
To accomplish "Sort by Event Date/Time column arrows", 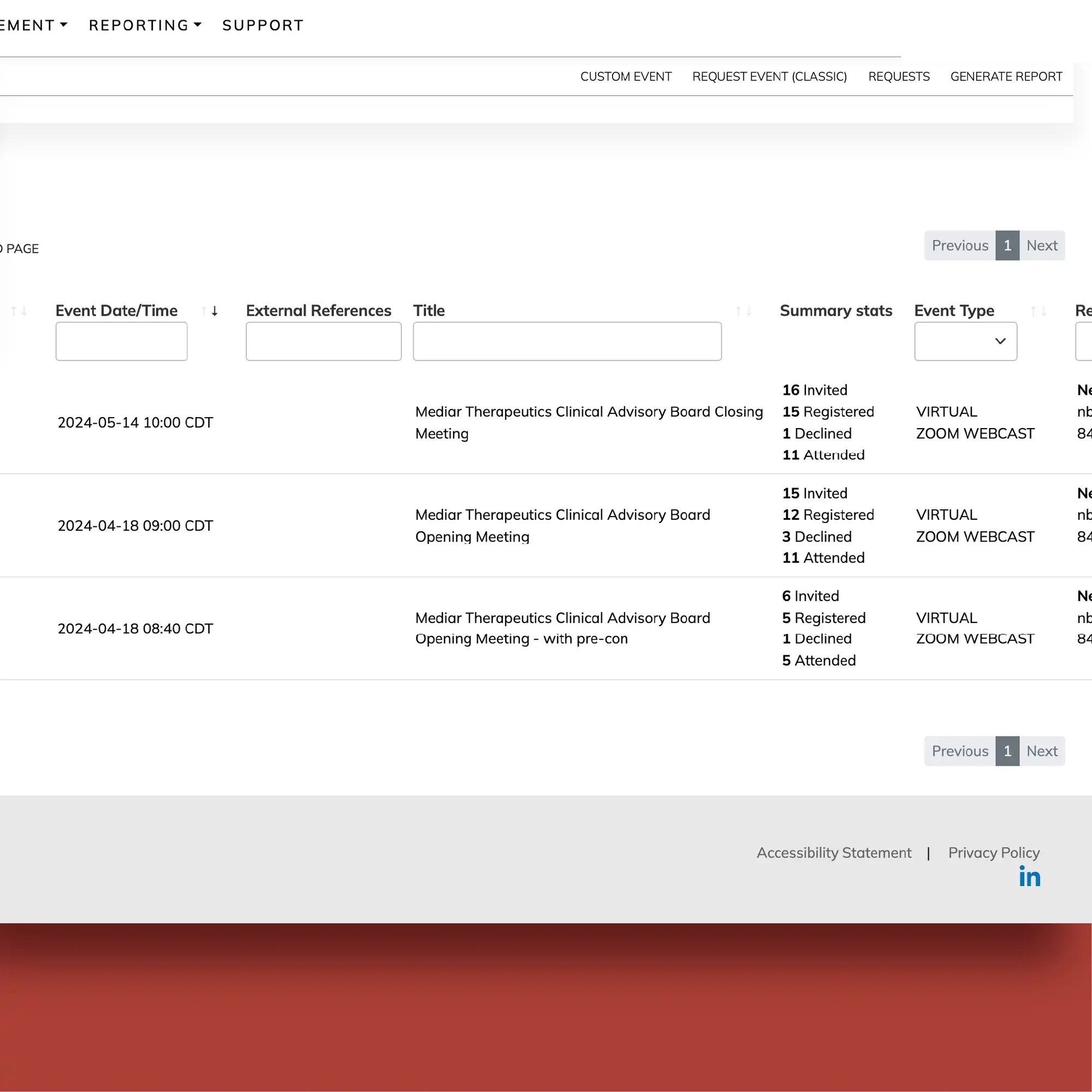I will [210, 311].
